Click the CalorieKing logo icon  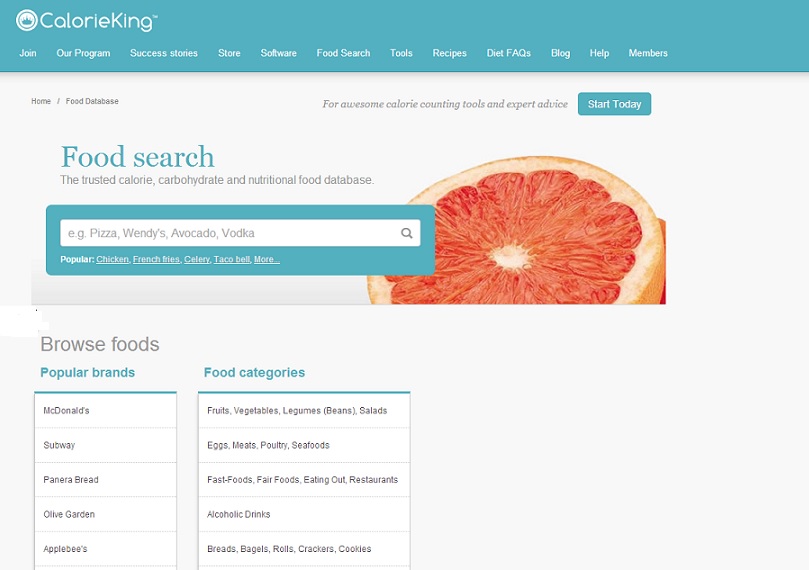(26, 21)
